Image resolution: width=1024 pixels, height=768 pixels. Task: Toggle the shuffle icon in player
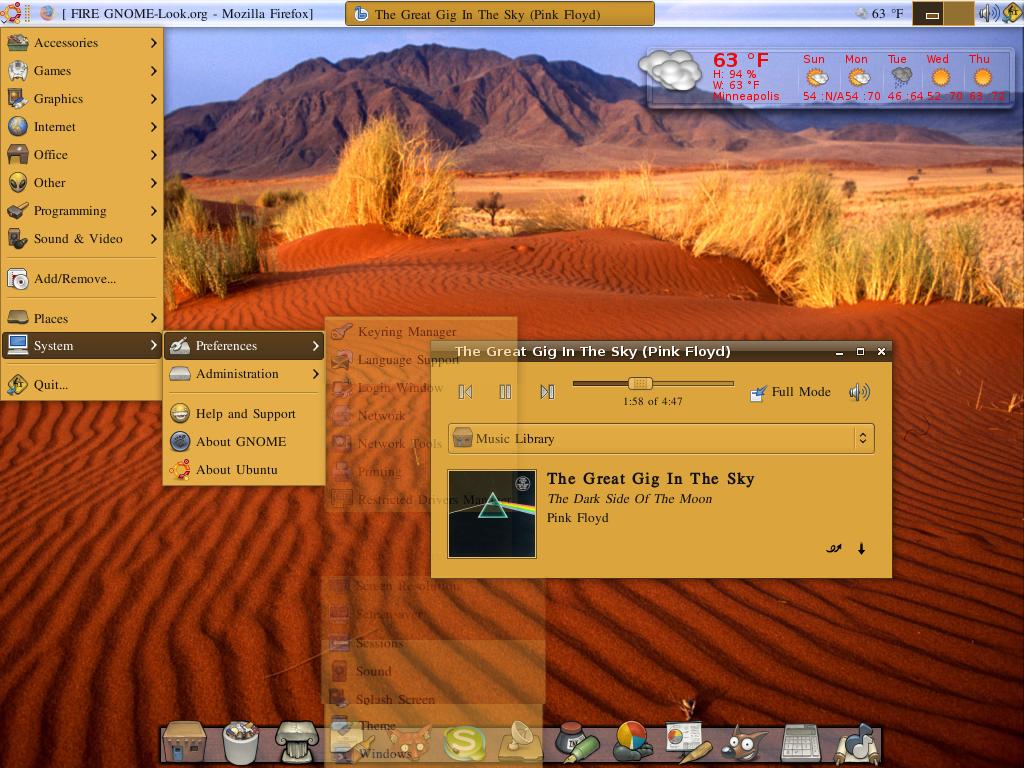834,549
